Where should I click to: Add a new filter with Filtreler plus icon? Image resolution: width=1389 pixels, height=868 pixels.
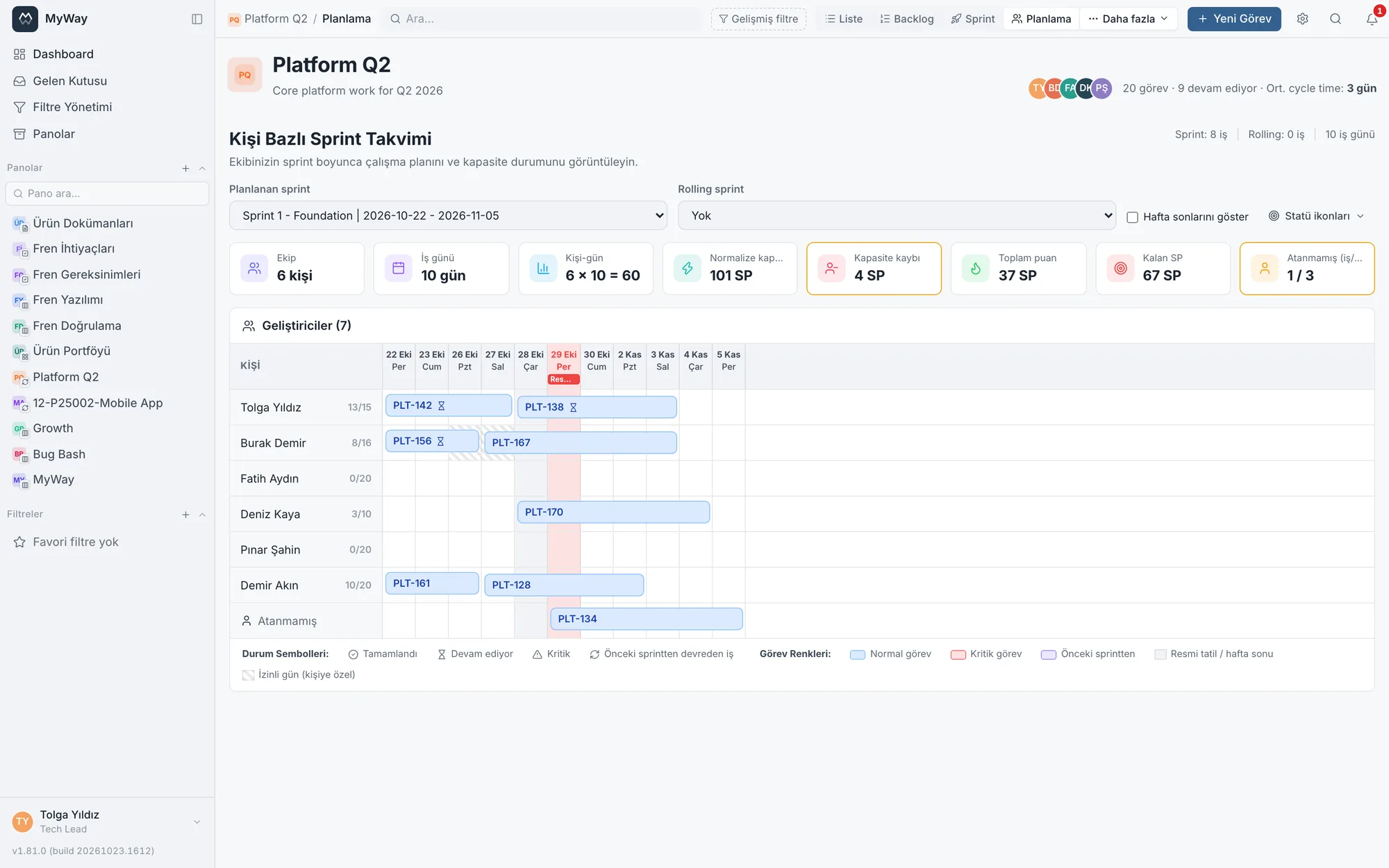tap(185, 515)
